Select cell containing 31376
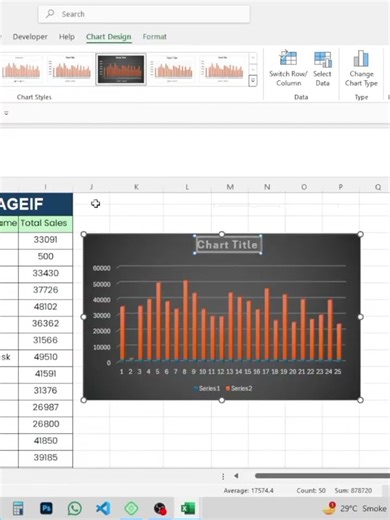 (x=45, y=390)
